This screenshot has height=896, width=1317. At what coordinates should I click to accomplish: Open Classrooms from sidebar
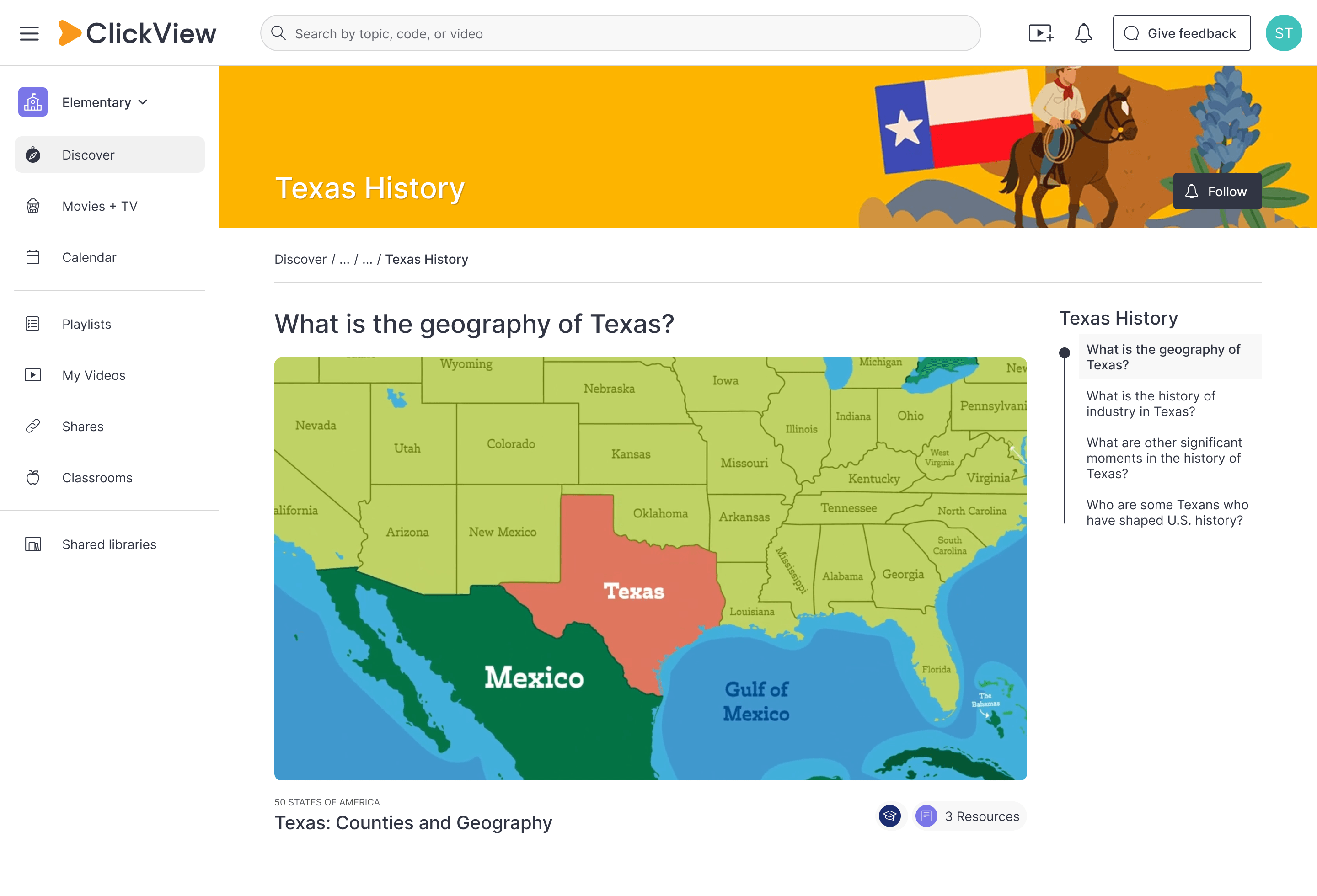109,477
